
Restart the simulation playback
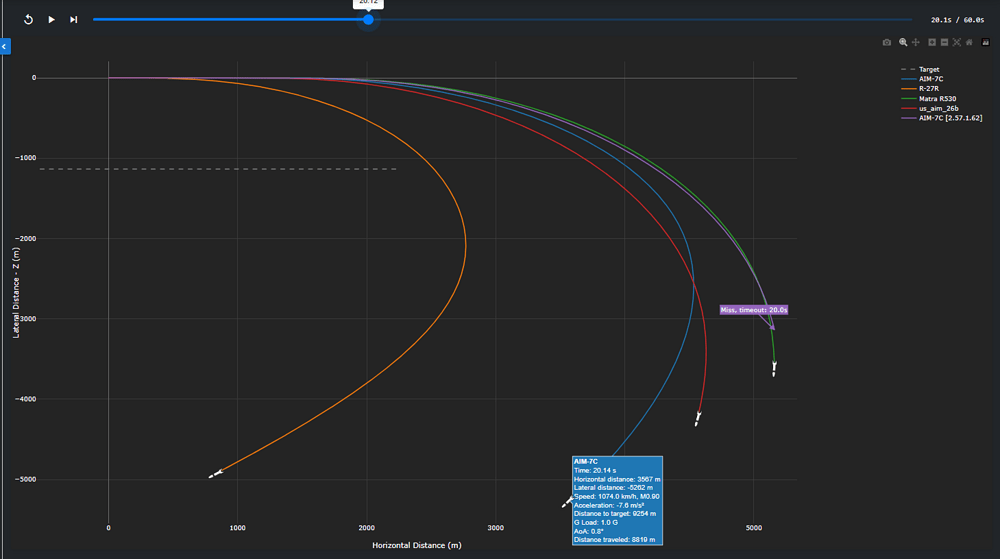[28, 20]
